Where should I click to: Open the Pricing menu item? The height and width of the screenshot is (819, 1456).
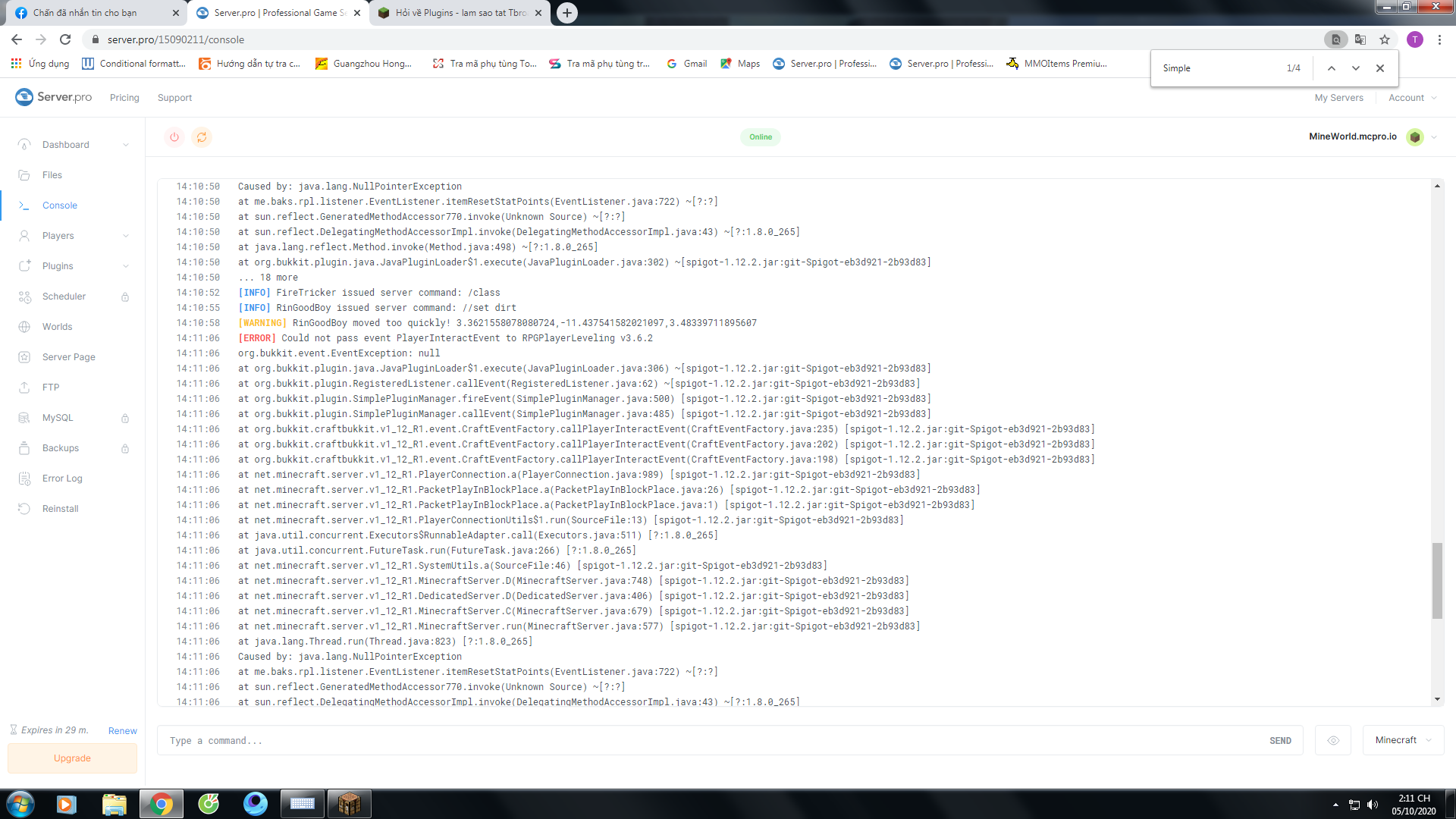[x=124, y=98]
